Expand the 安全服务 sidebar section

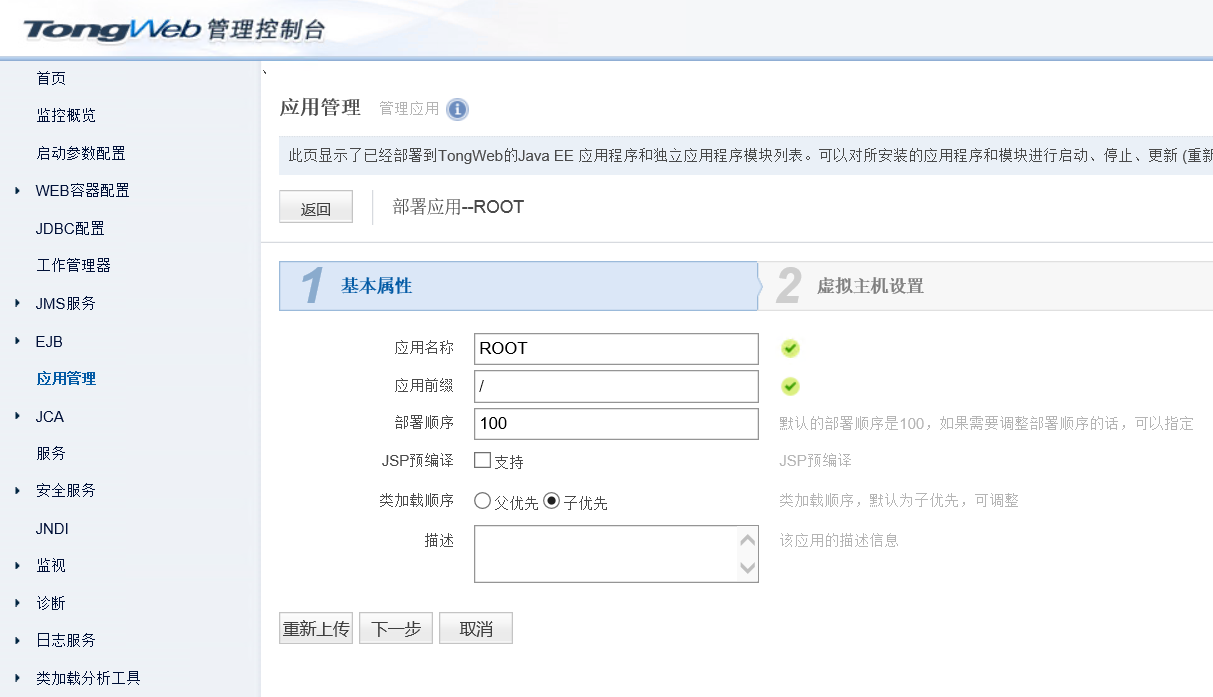point(18,490)
